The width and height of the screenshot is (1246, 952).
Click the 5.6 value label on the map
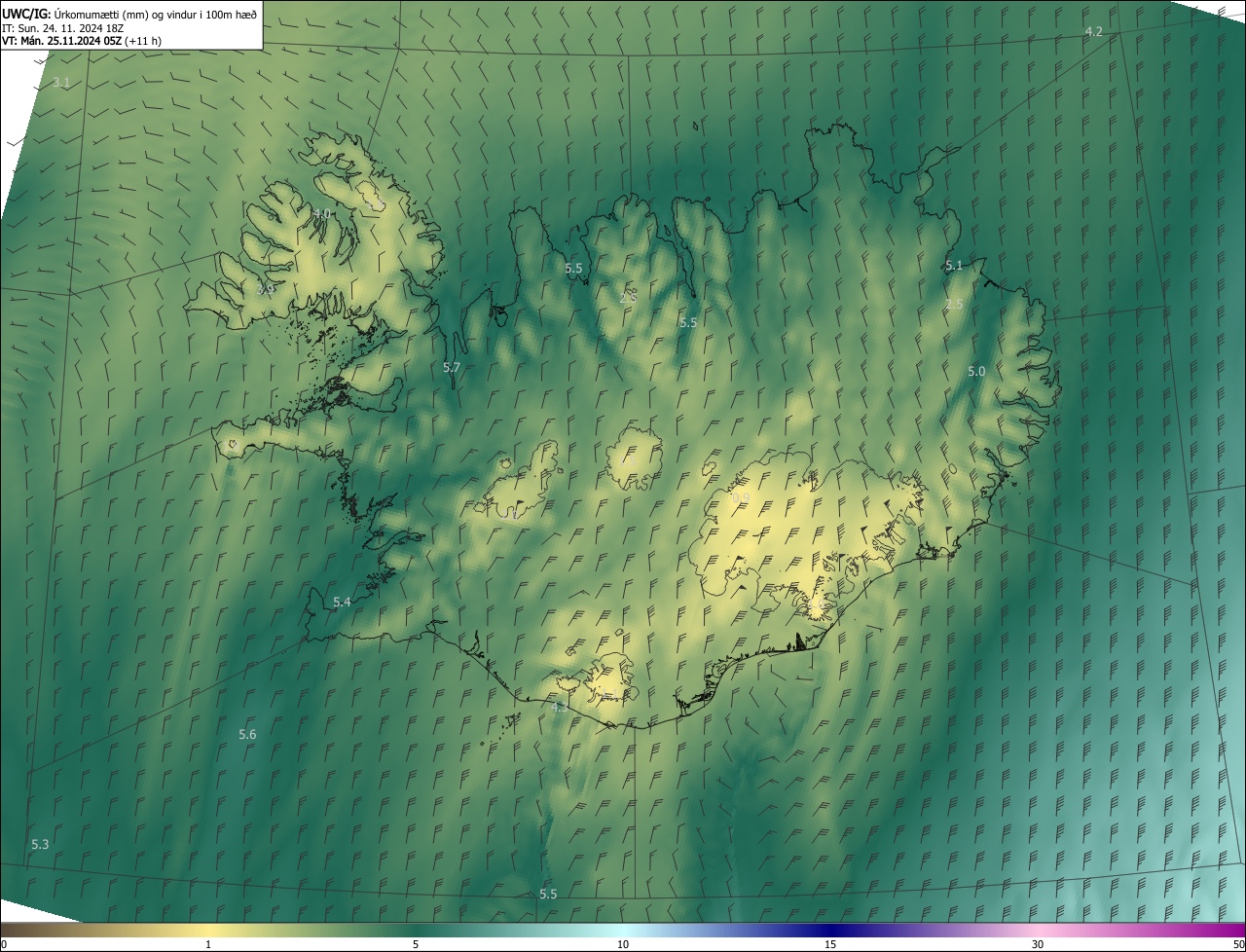[247, 734]
